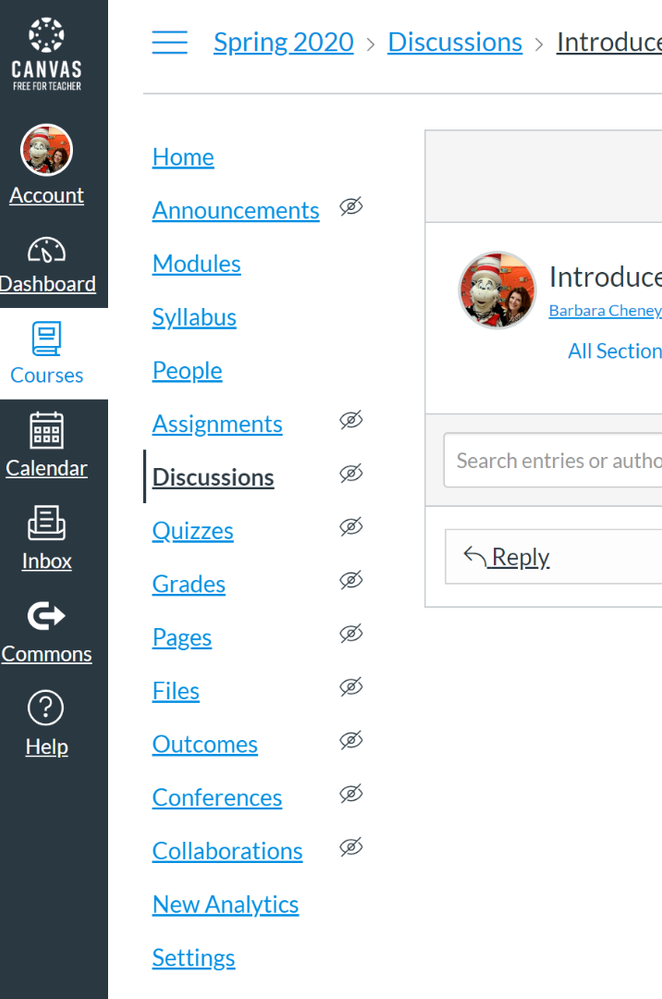Open the Settings course menu item
The image size is (662, 999).
pyautogui.click(x=193, y=958)
